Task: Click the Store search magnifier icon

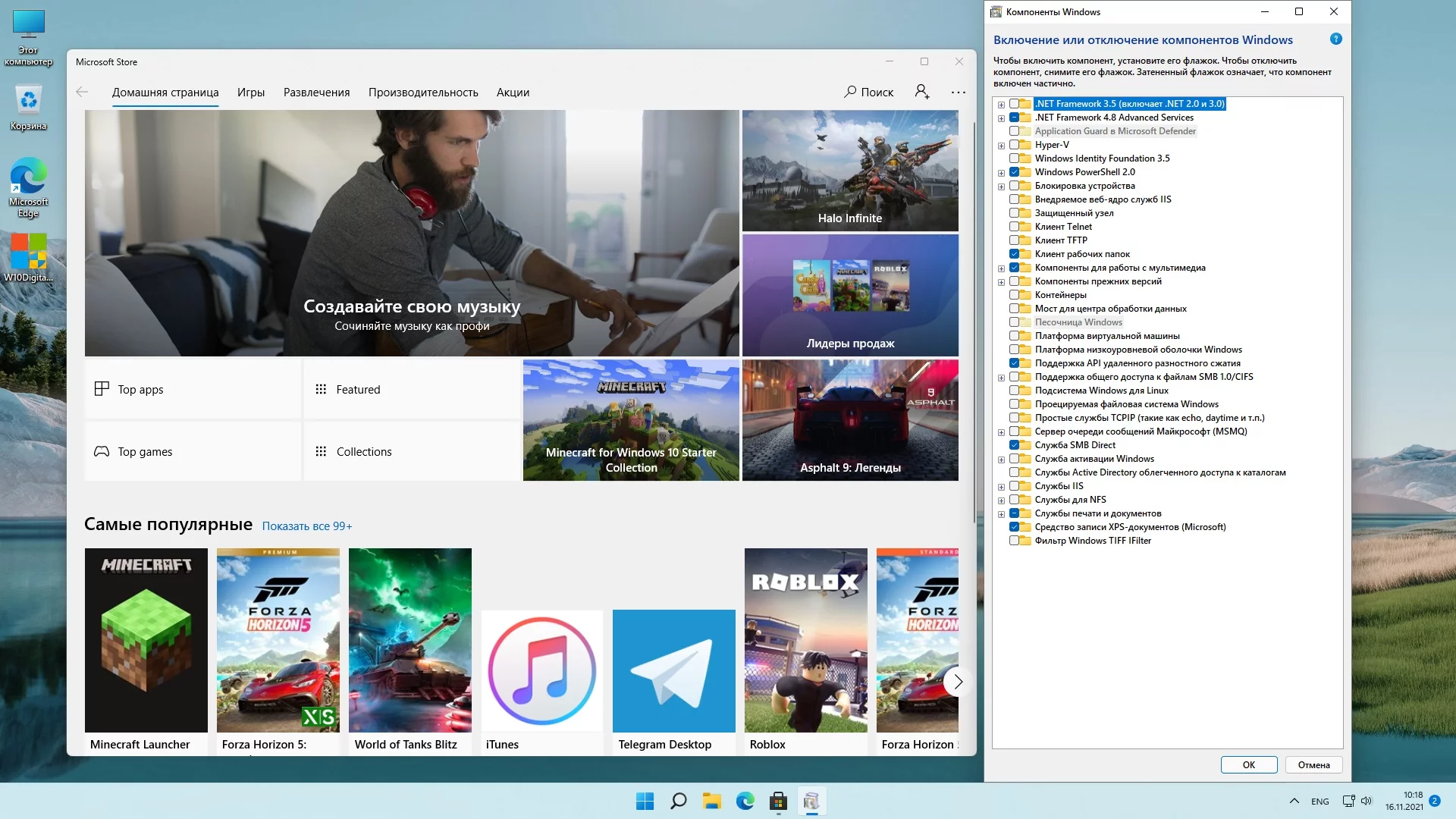Action: pyautogui.click(x=851, y=92)
